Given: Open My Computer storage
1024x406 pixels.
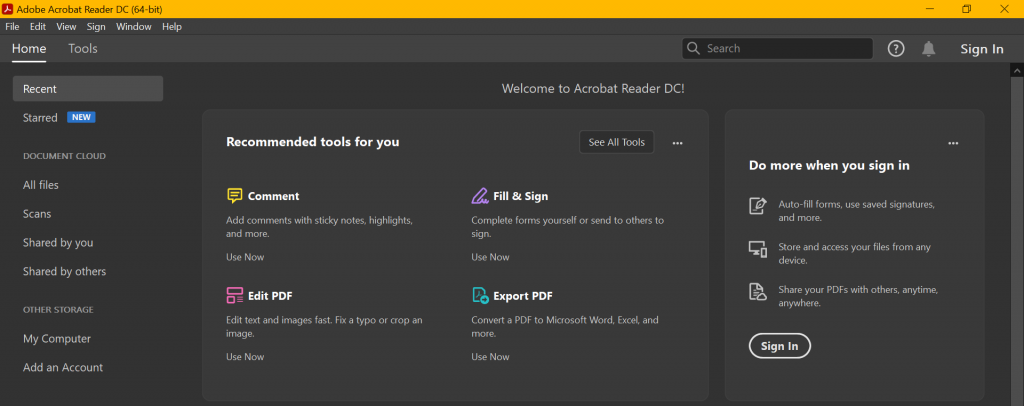Looking at the screenshot, I should (57, 339).
